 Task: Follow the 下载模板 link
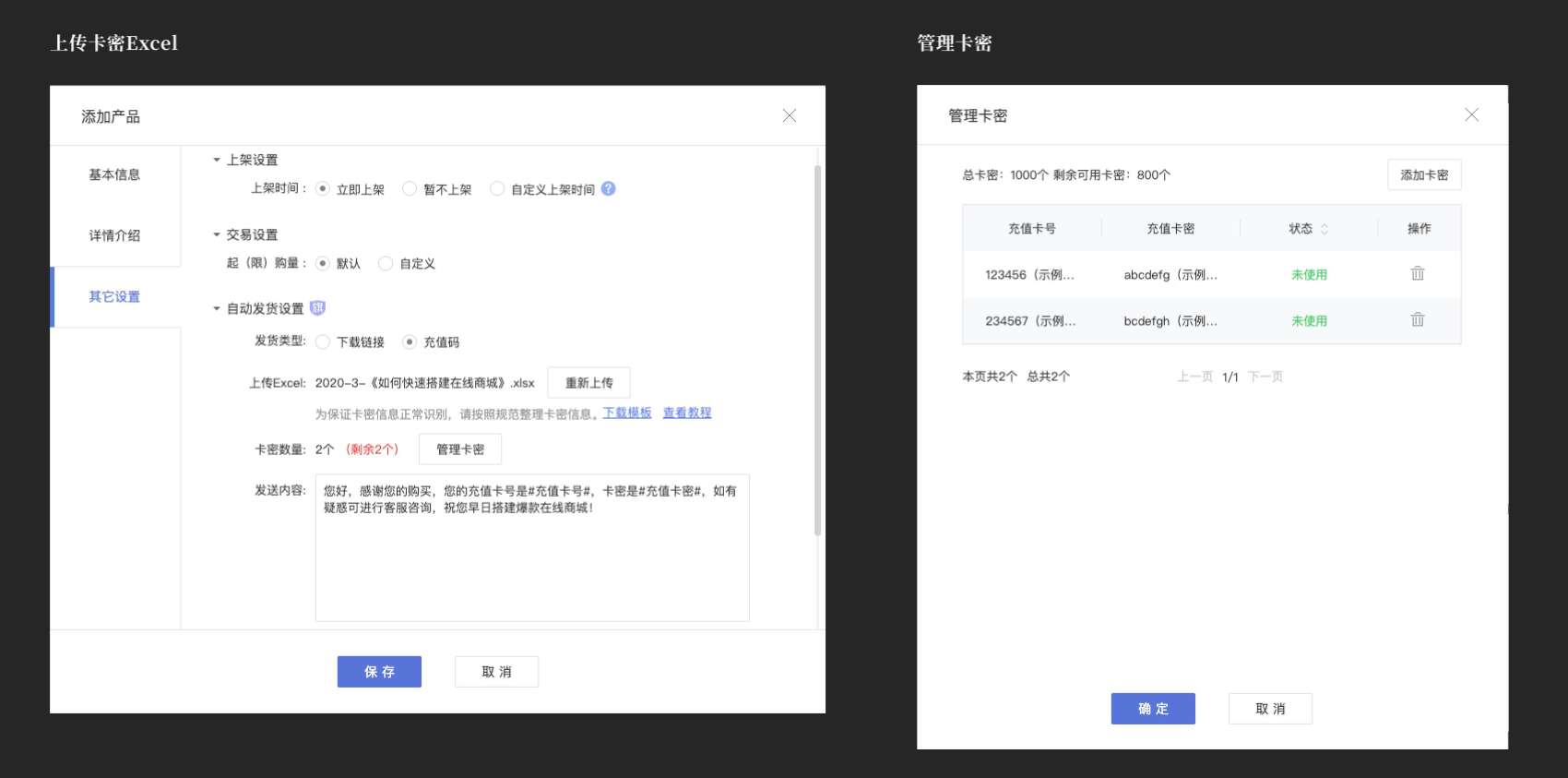click(627, 413)
